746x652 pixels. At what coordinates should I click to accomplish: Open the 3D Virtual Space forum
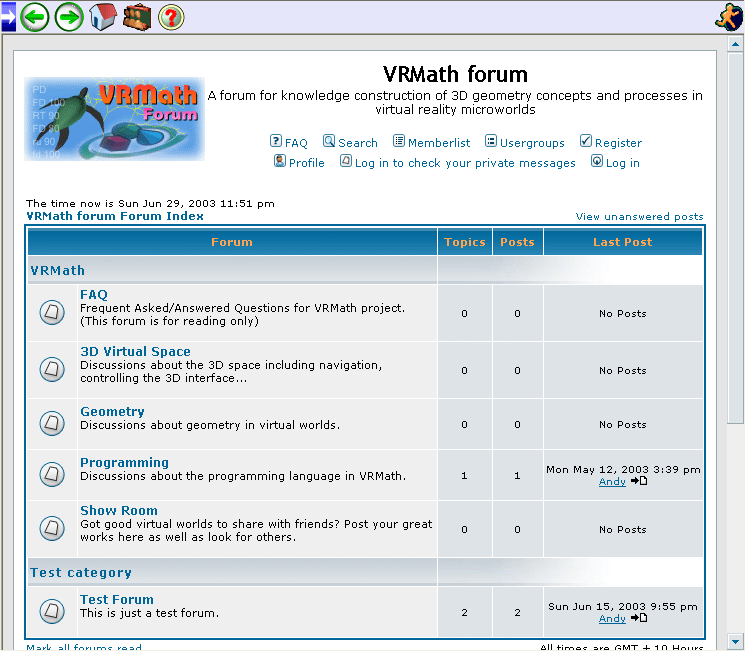coord(135,352)
